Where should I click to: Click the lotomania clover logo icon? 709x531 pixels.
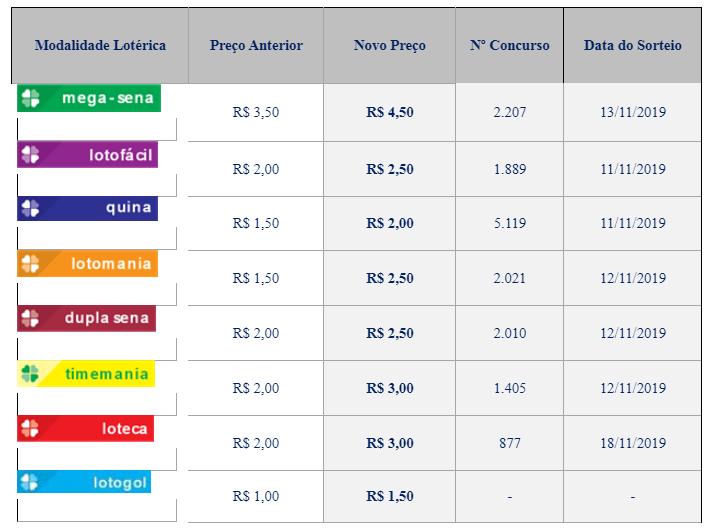click(x=30, y=264)
